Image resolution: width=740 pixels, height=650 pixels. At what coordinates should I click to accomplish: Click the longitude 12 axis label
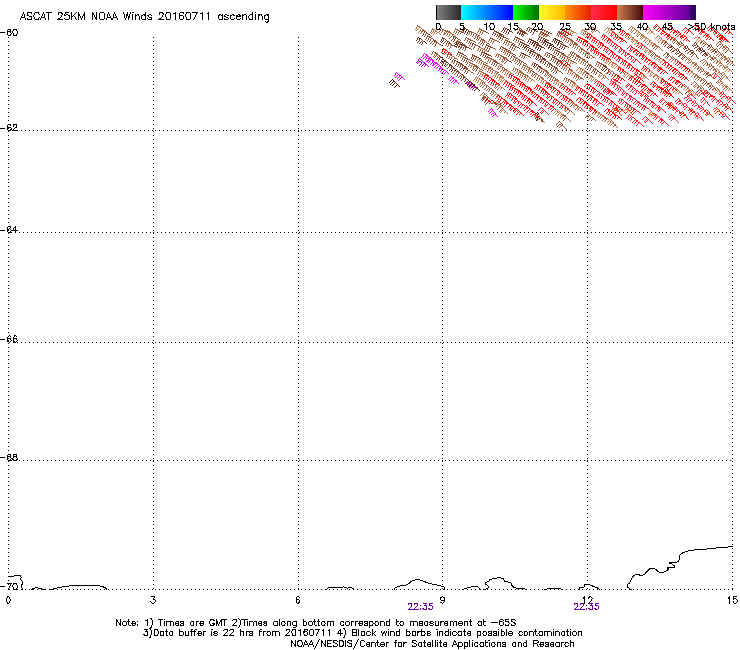(588, 599)
